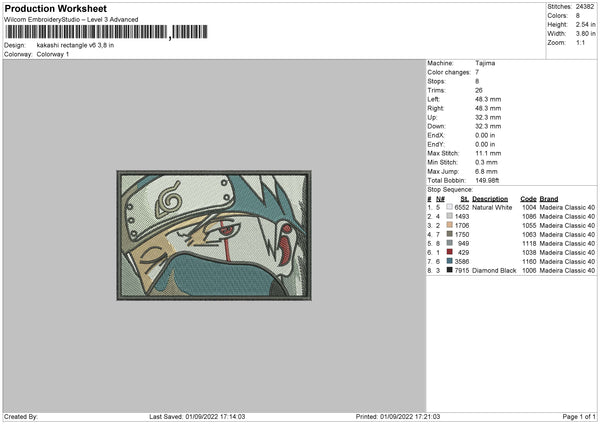This screenshot has height=424, width=600.
Task: Select the 'Production Worksheet' title
Action: (x=55, y=8)
